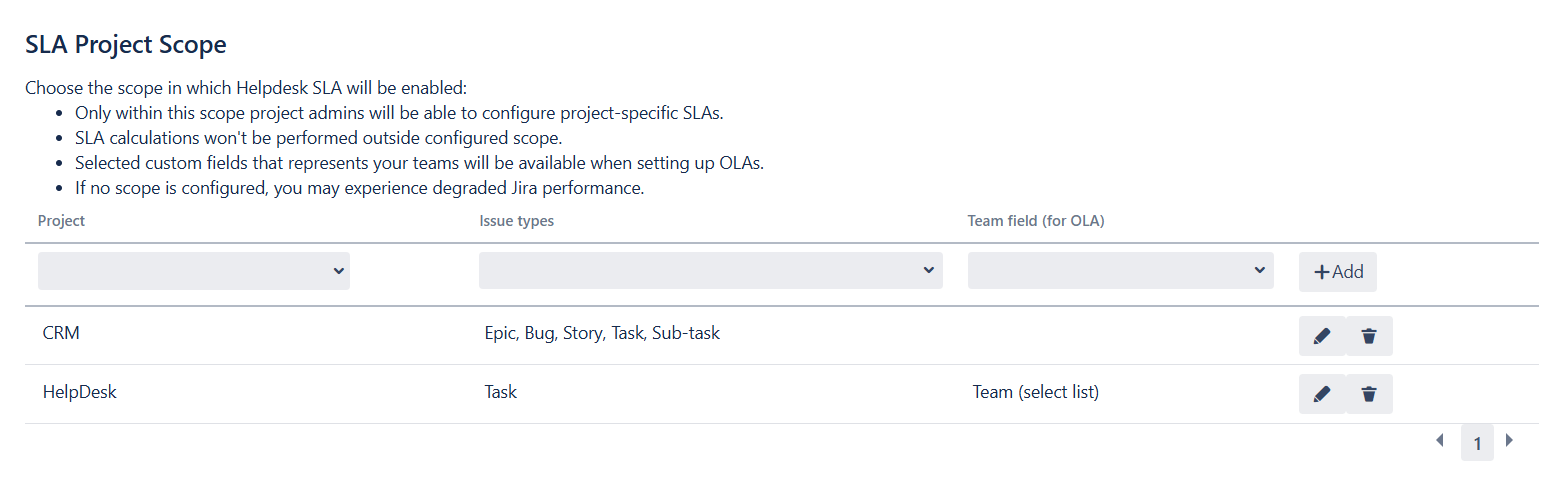The image size is (1545, 503).
Task: Click the Team (select list) cell
Action: coord(1036,392)
